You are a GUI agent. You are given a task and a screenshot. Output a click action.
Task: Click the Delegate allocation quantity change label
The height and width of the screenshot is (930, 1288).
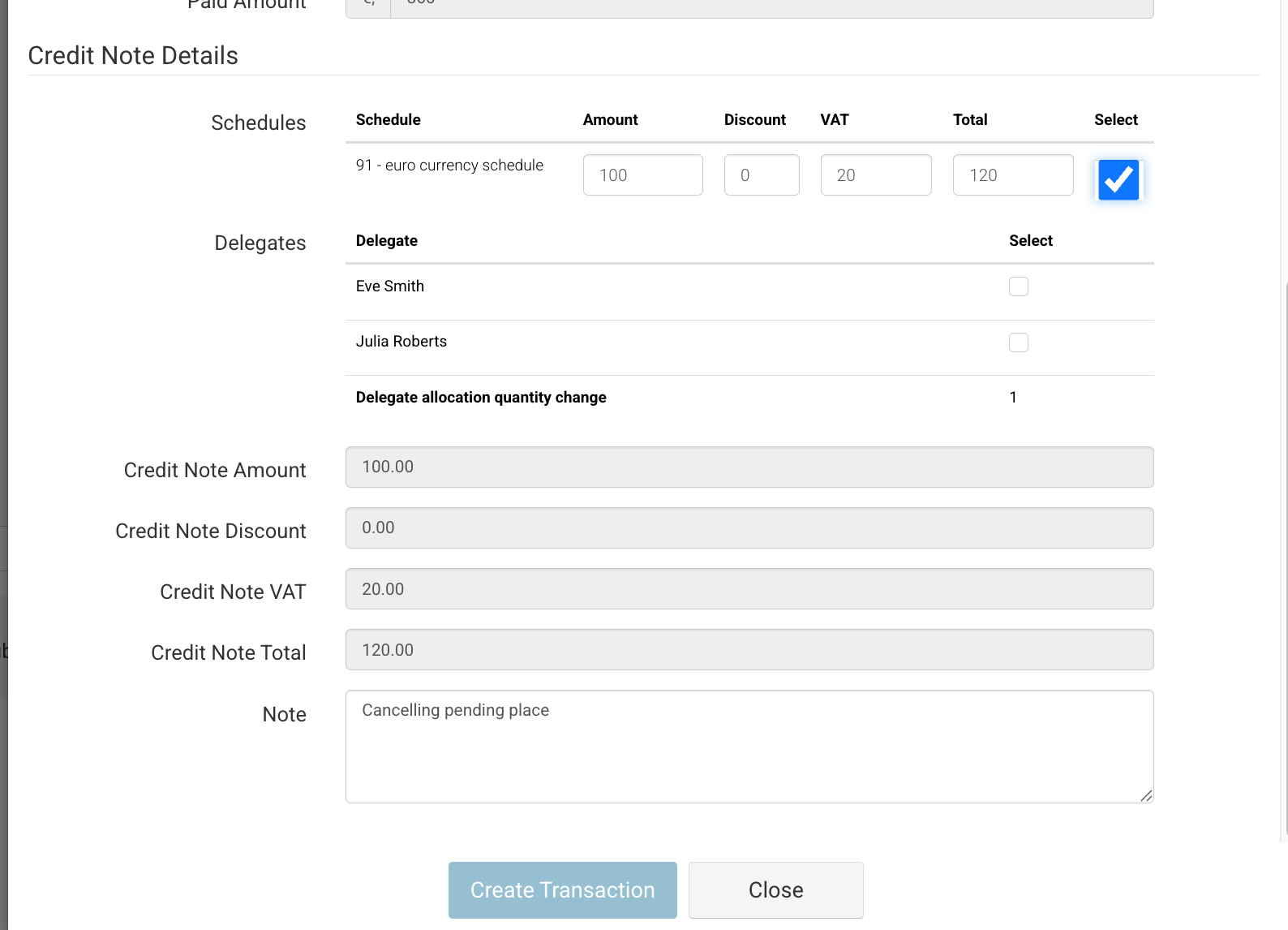481,398
